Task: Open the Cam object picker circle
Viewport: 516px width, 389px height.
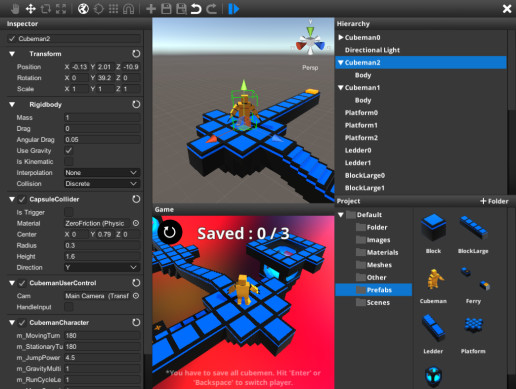Action: [136, 296]
